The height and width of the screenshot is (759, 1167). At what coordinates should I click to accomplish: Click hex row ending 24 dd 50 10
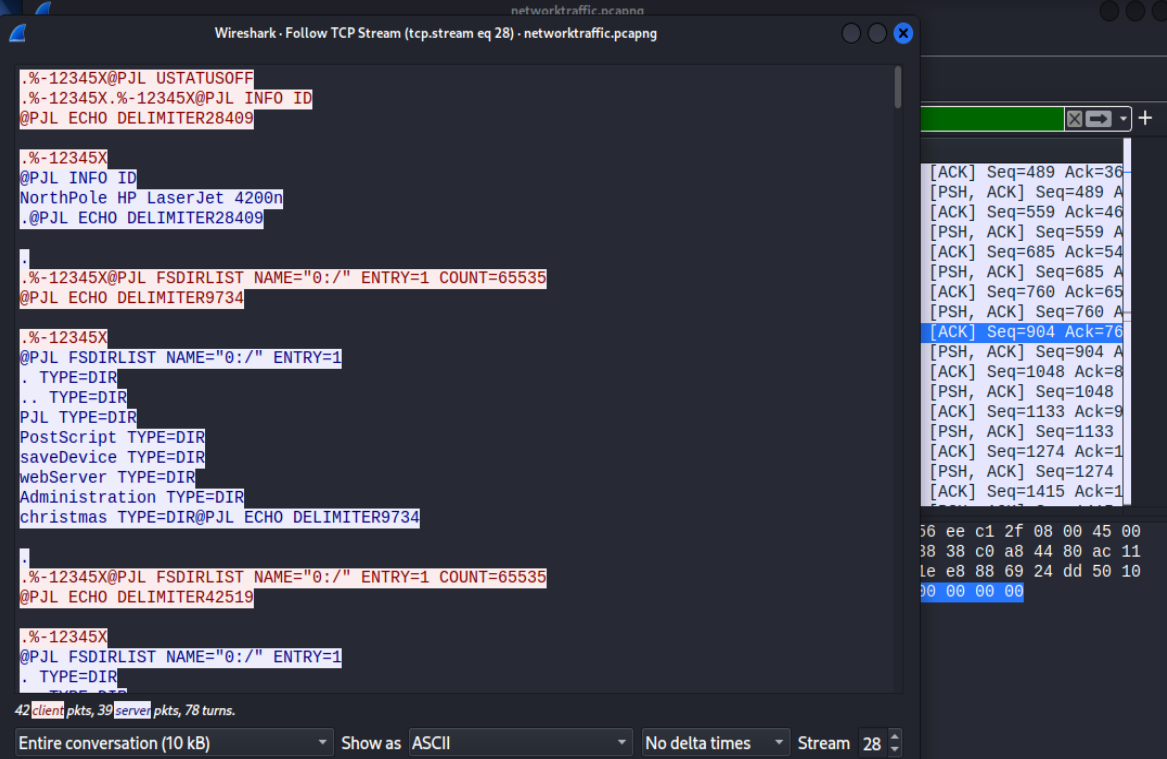pos(1031,571)
